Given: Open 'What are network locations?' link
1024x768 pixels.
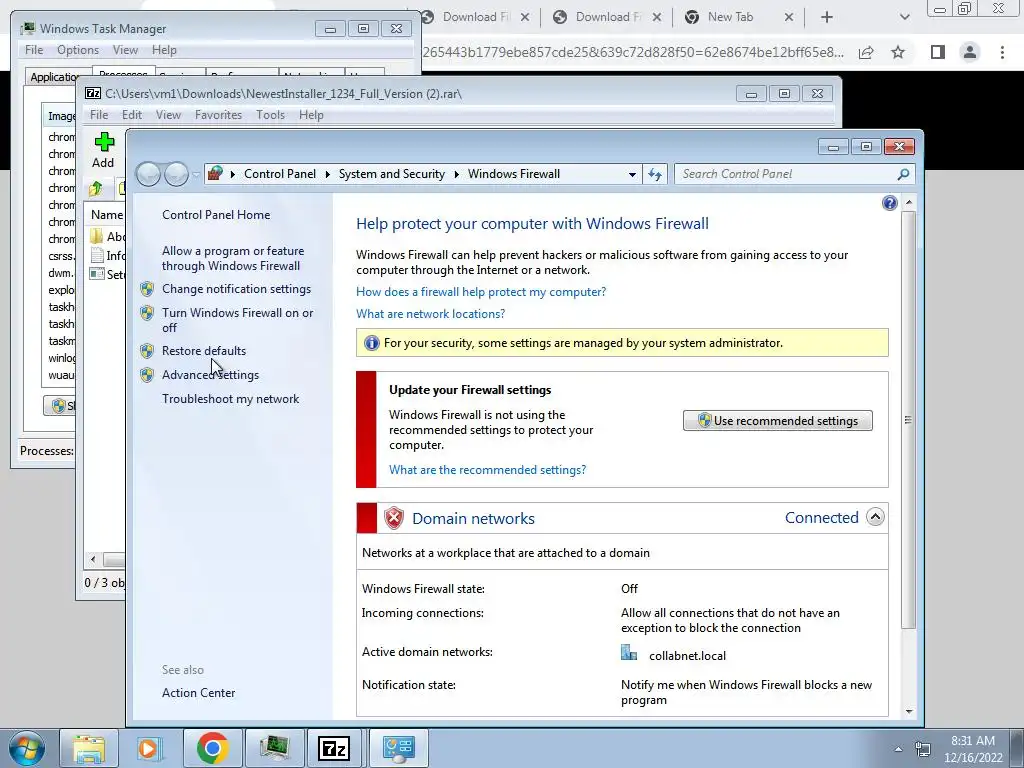Looking at the screenshot, I should (430, 314).
